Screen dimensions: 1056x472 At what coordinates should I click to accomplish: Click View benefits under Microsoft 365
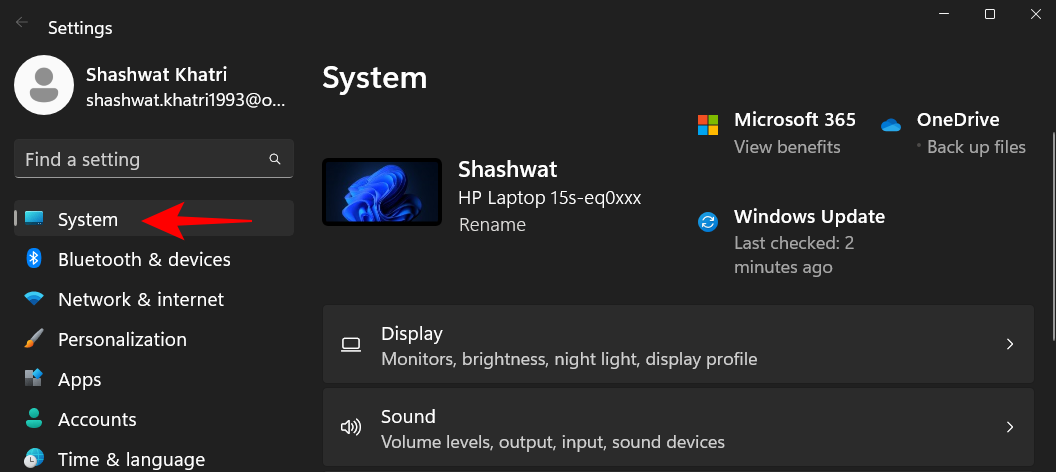[787, 147]
